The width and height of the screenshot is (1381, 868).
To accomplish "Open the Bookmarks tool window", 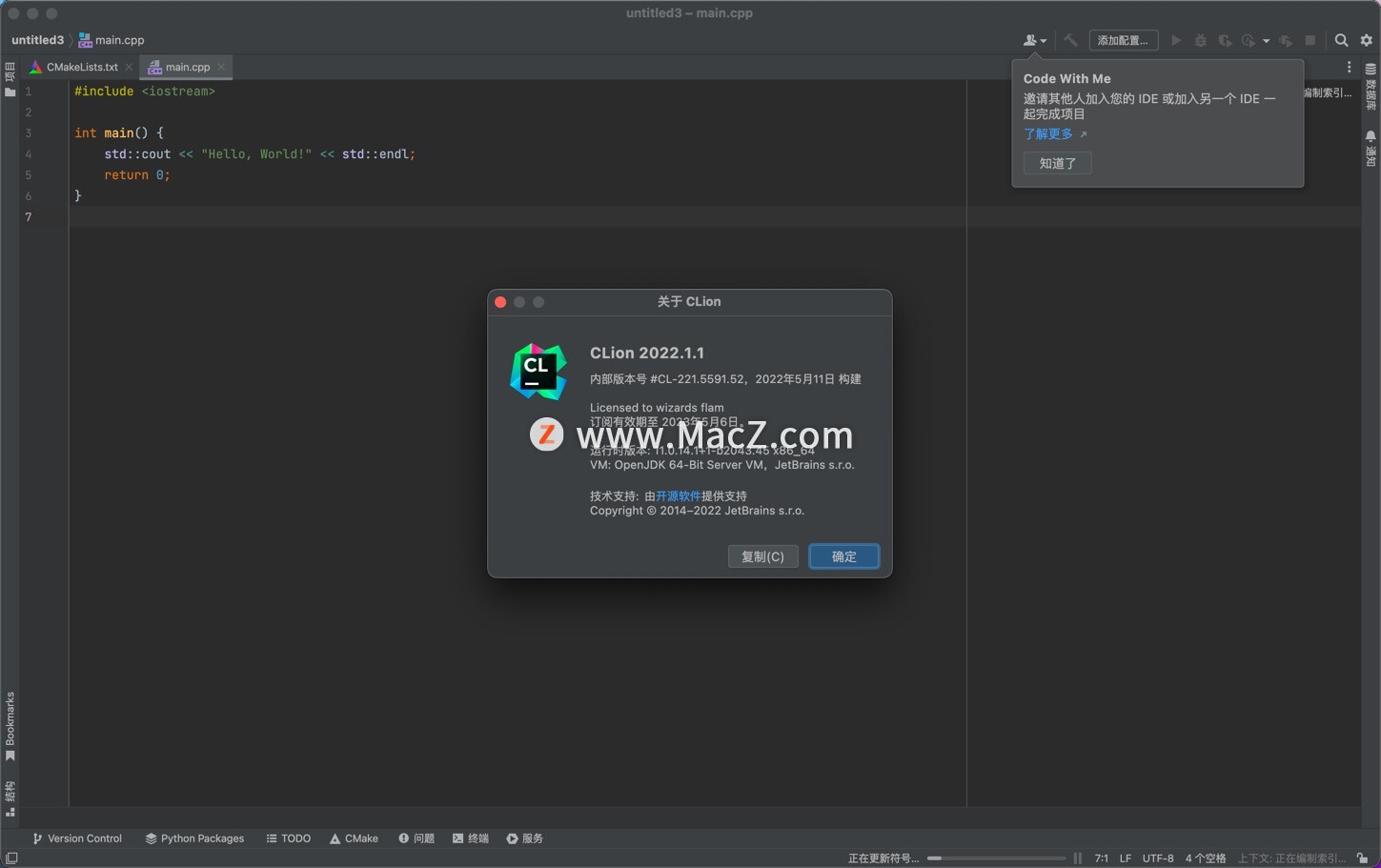I will 10,726.
